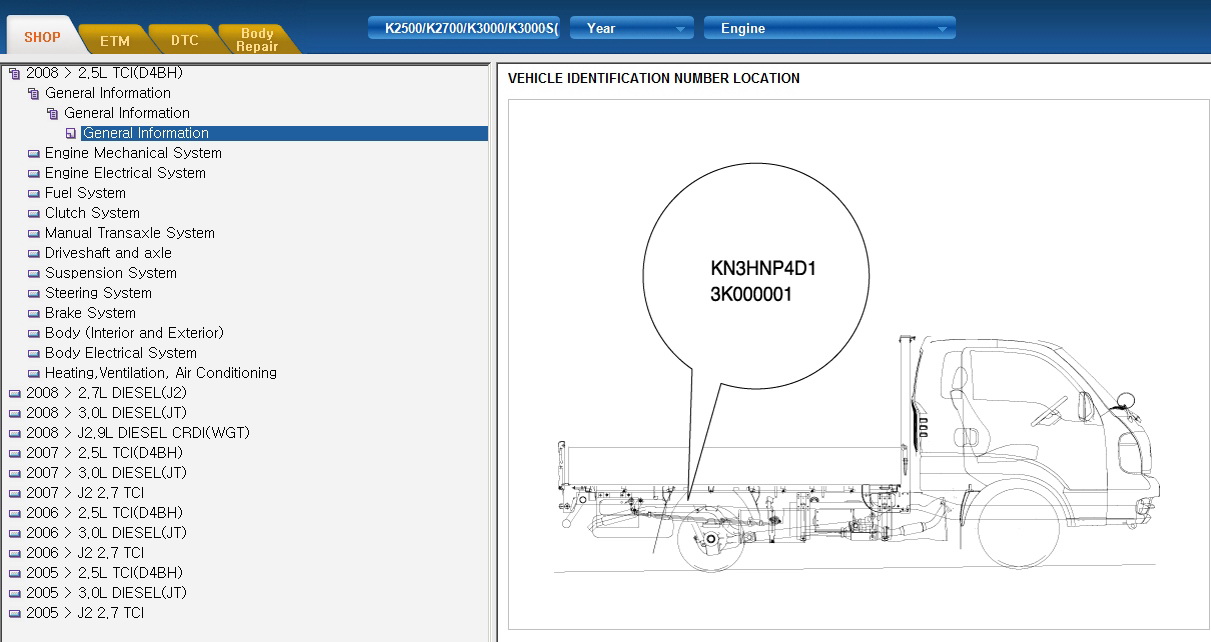Expand 2006 > 3.0L DIESEL(JT) manual

point(106,533)
